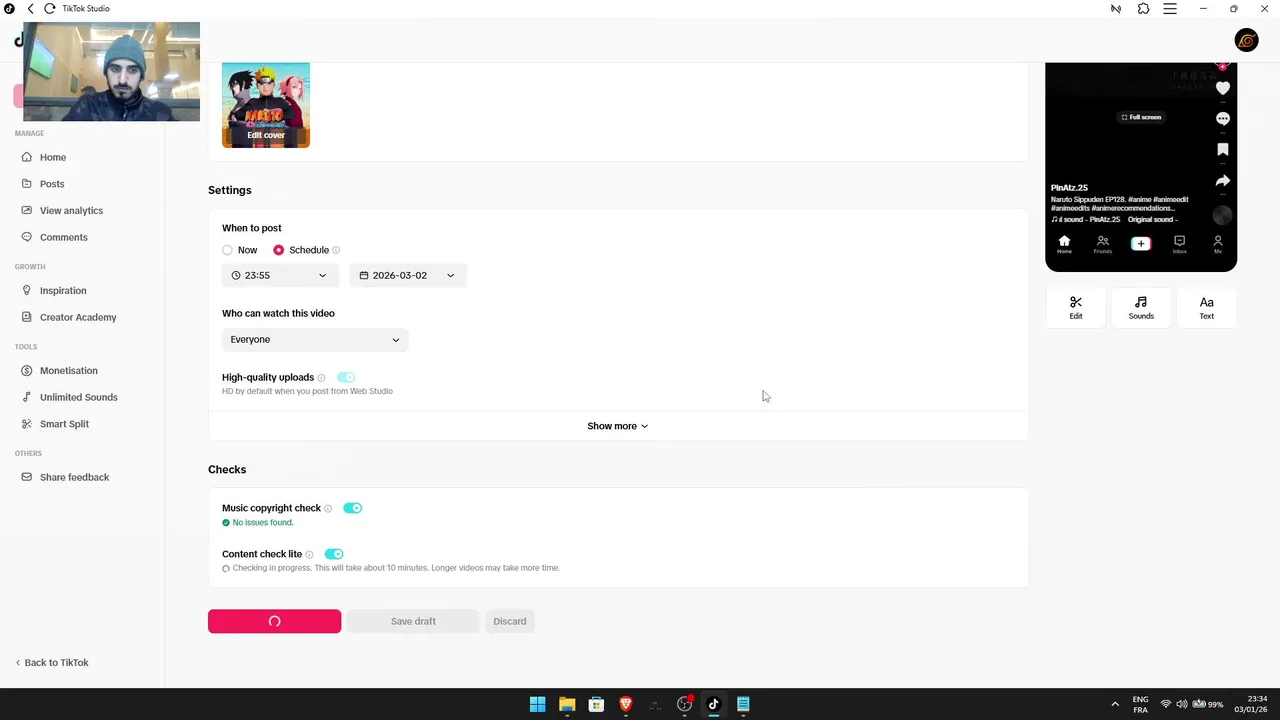Click the comment bubble icon in preview
1280x720 pixels.
(x=1222, y=118)
